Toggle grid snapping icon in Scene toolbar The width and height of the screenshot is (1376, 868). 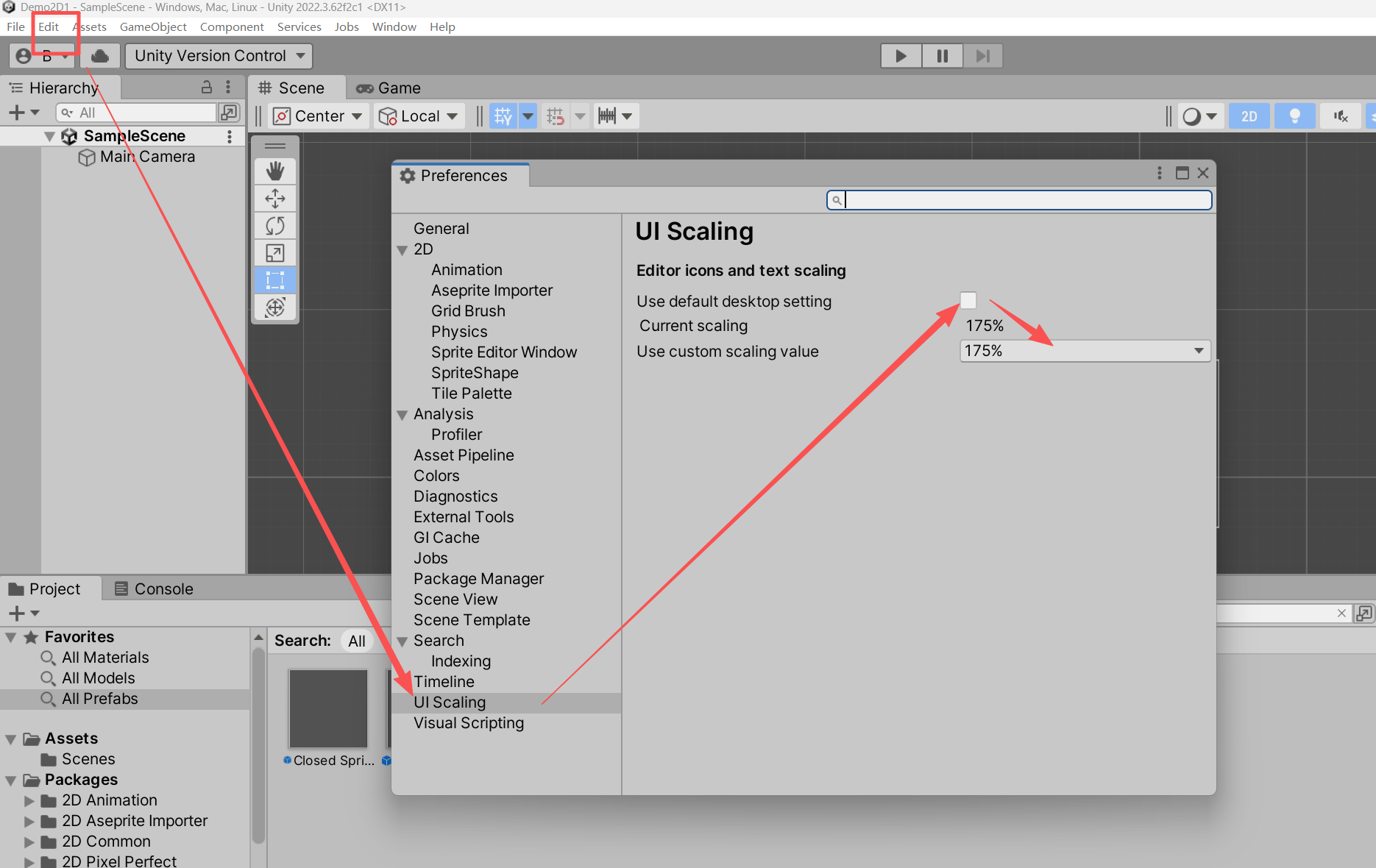tap(503, 116)
